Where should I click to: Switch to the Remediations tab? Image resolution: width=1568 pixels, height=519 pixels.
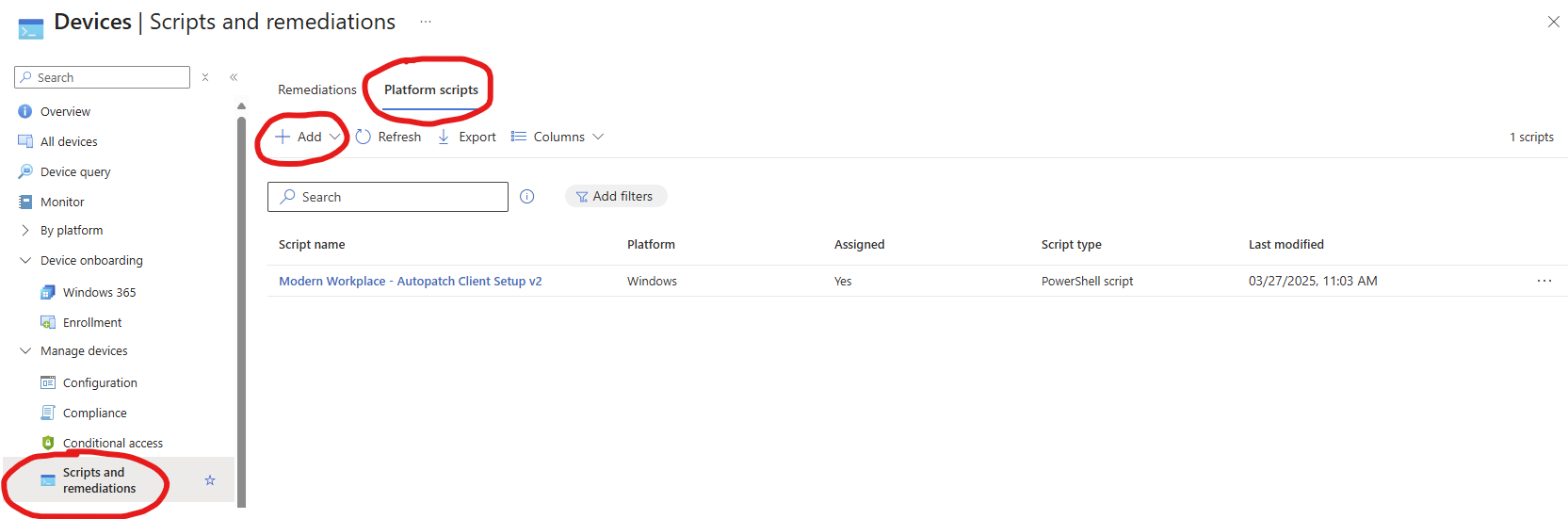(x=317, y=89)
